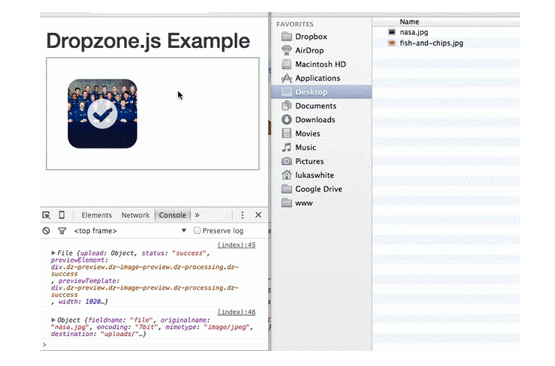
Task: Switch to the Network tab
Action: click(135, 215)
